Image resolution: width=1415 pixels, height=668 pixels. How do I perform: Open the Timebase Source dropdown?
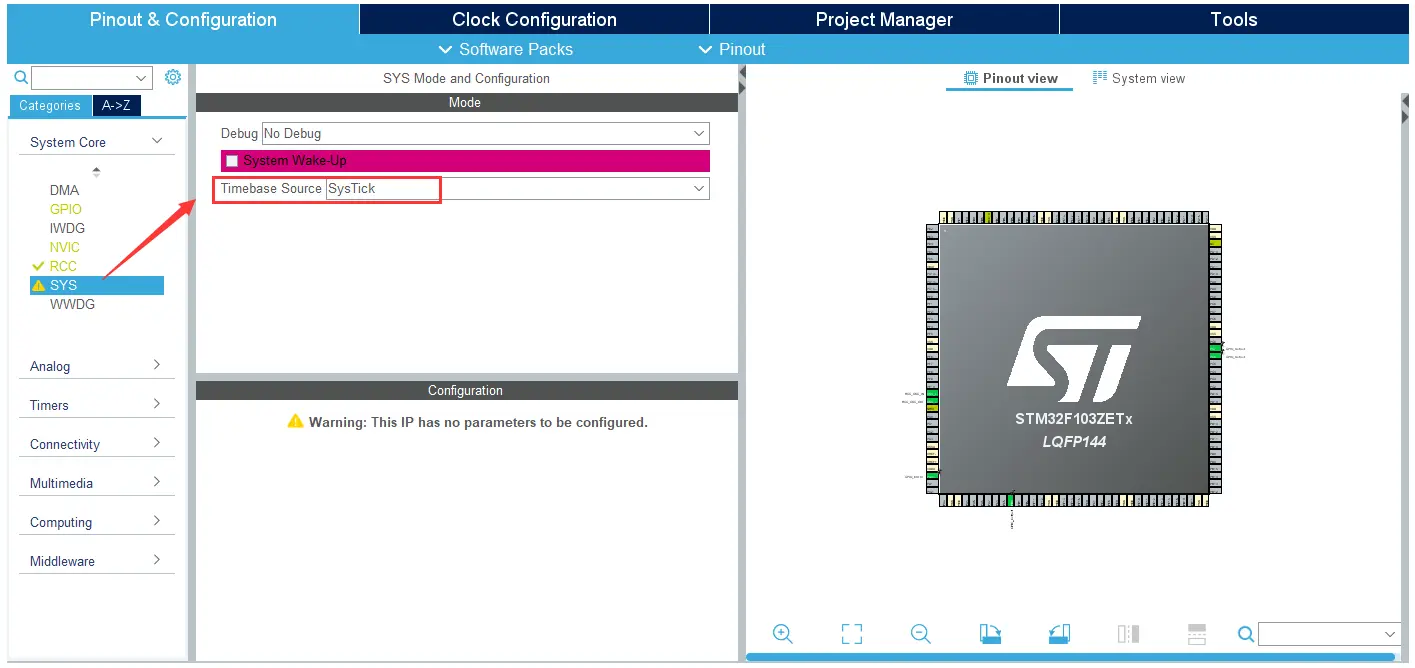(699, 188)
